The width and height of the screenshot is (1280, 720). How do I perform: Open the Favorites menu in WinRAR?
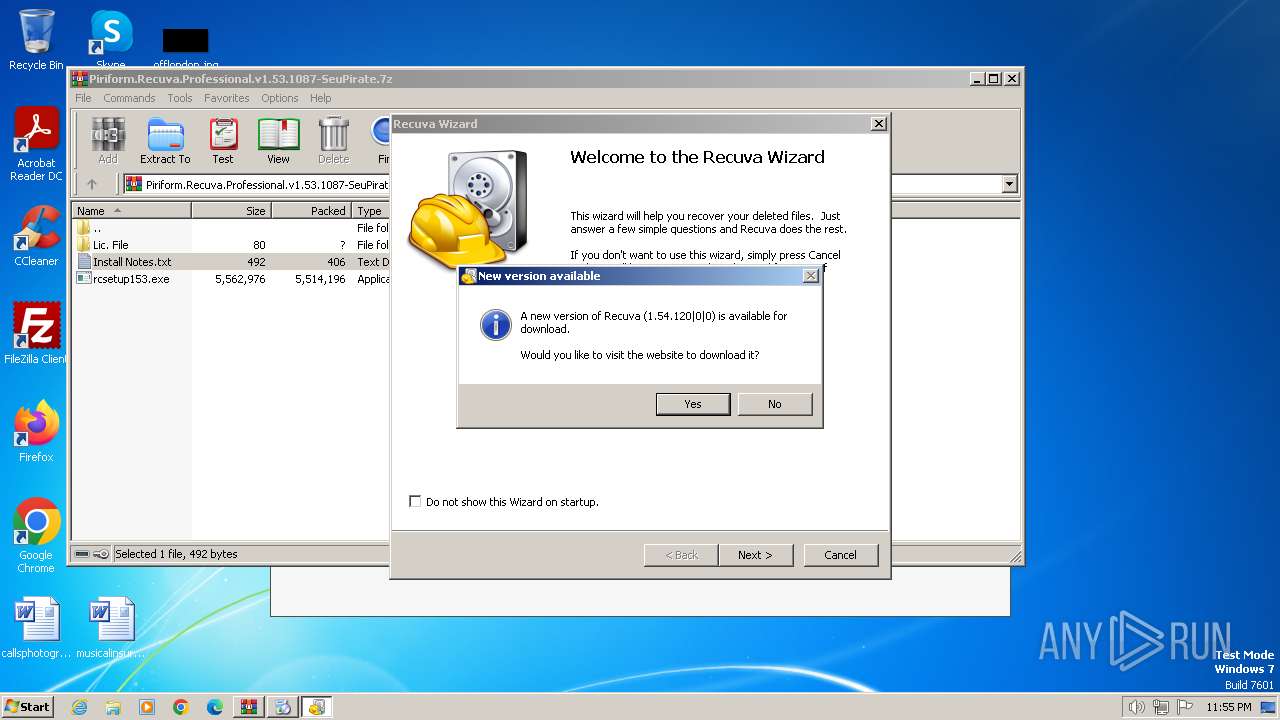click(227, 98)
